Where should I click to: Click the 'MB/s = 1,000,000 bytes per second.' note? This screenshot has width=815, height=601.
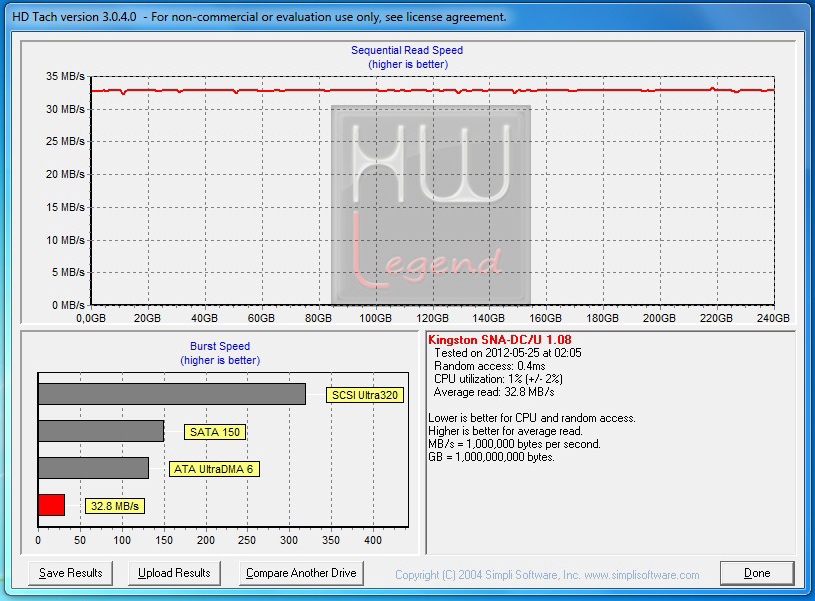(514, 444)
